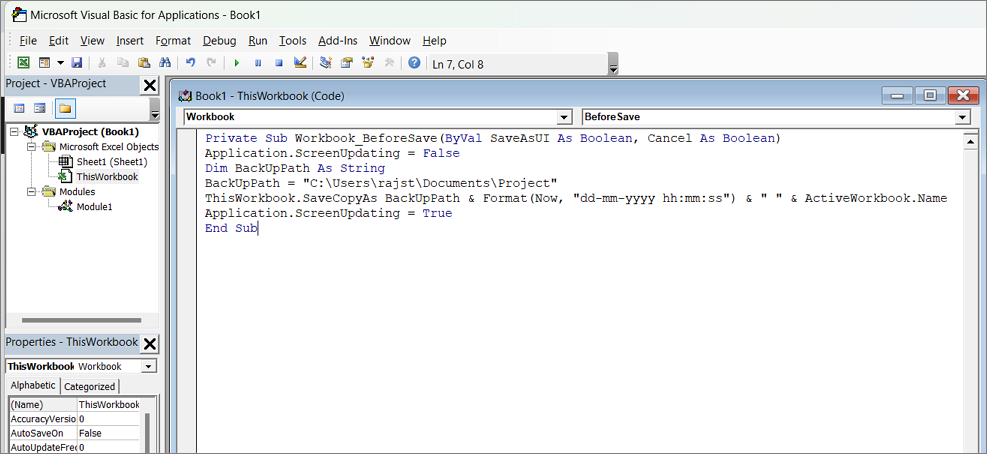Open the View menu
987x454 pixels.
[93, 41]
